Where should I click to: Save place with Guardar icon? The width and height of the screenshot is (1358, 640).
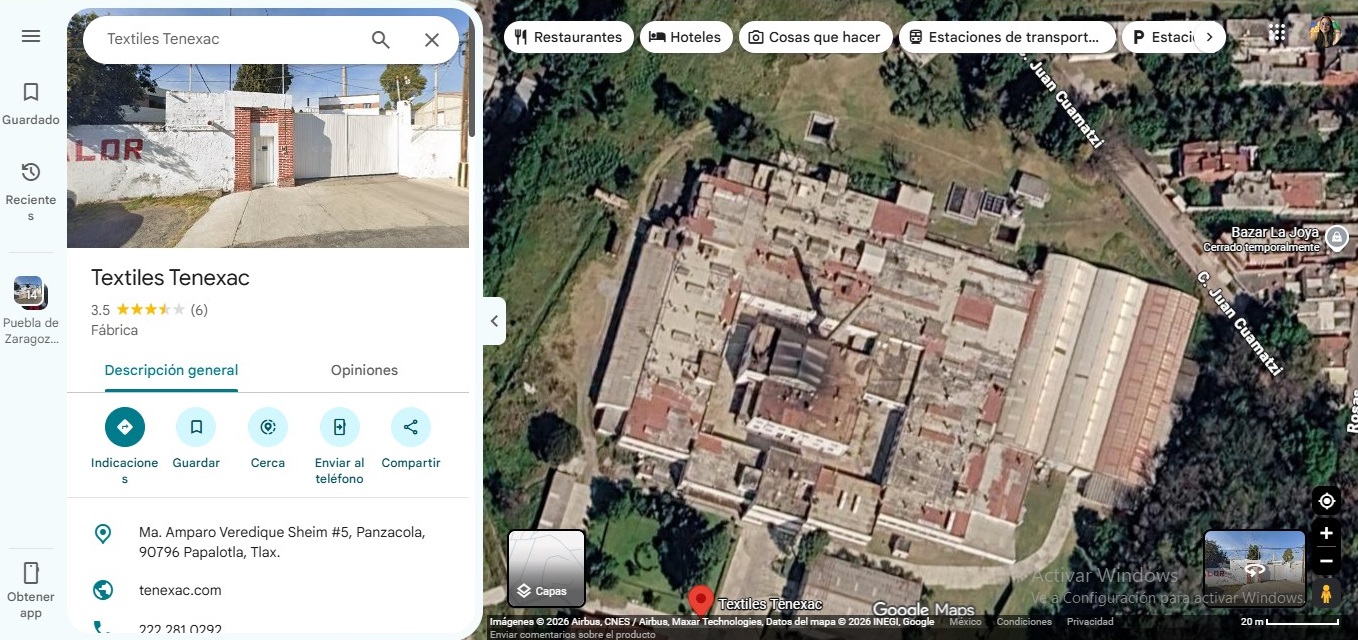pyautogui.click(x=196, y=427)
